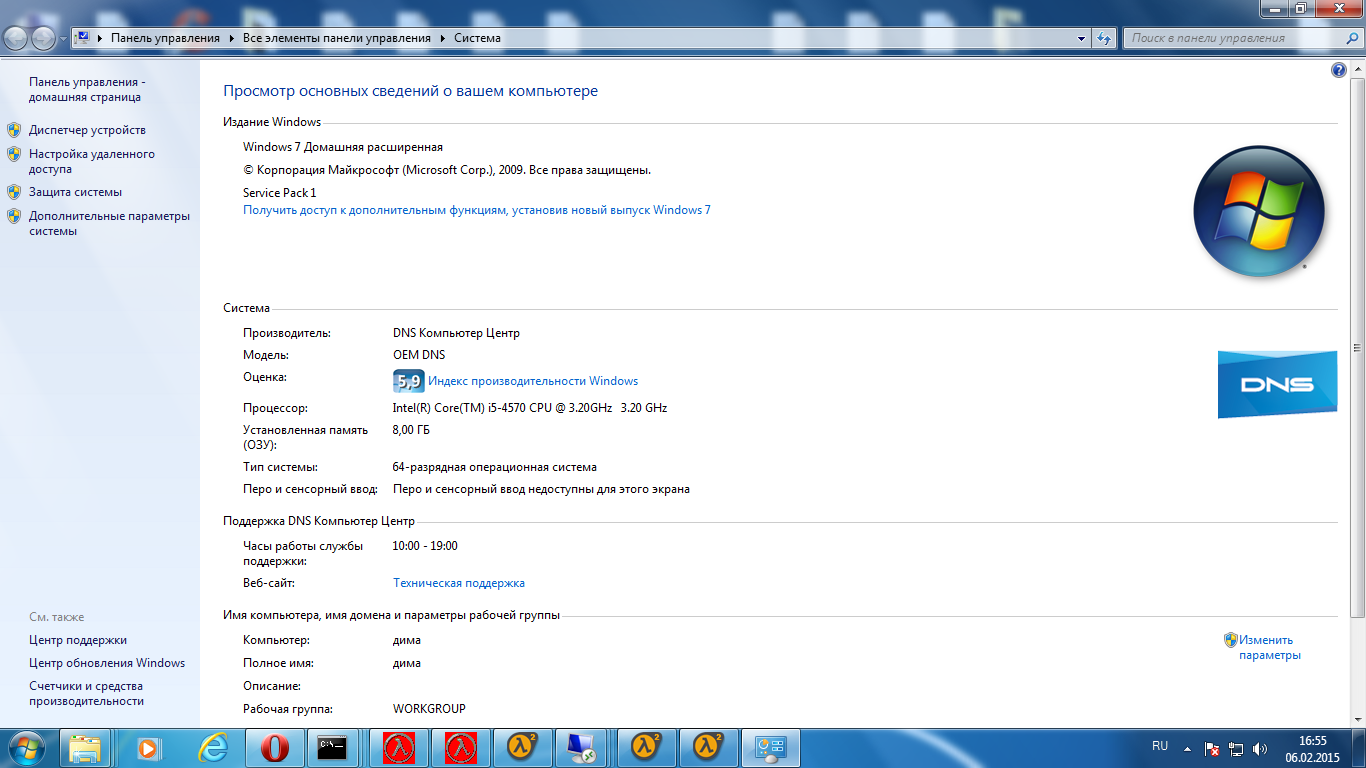The width and height of the screenshot is (1366, 768).
Task: Click the vertical scrollbar thumb
Action: pyautogui.click(x=1357, y=348)
